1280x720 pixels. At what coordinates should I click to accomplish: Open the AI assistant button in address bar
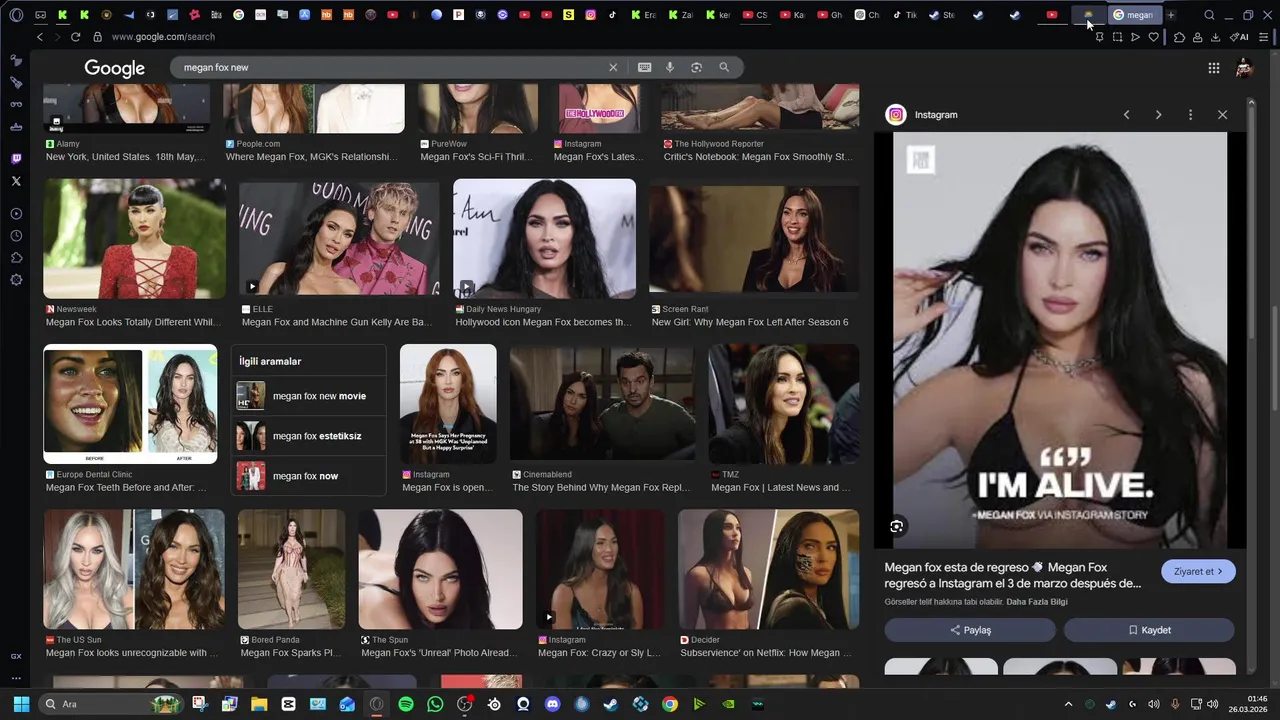click(x=1239, y=37)
